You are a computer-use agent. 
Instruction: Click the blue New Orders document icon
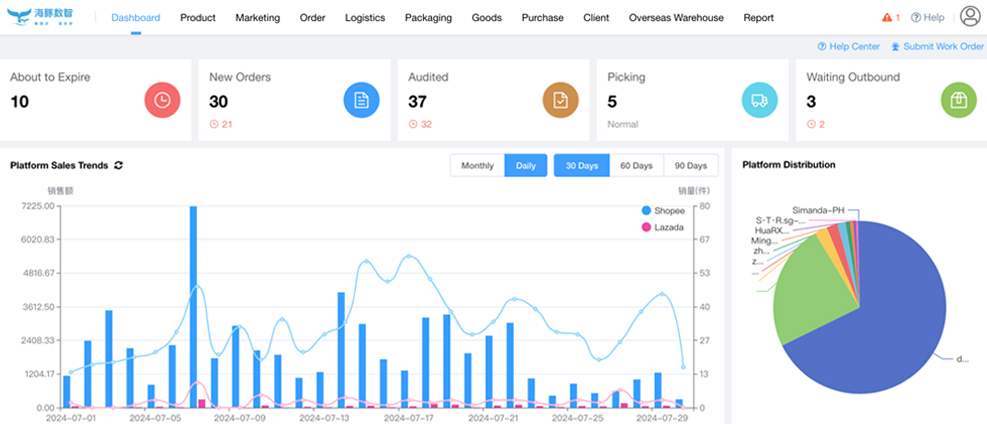(361, 100)
